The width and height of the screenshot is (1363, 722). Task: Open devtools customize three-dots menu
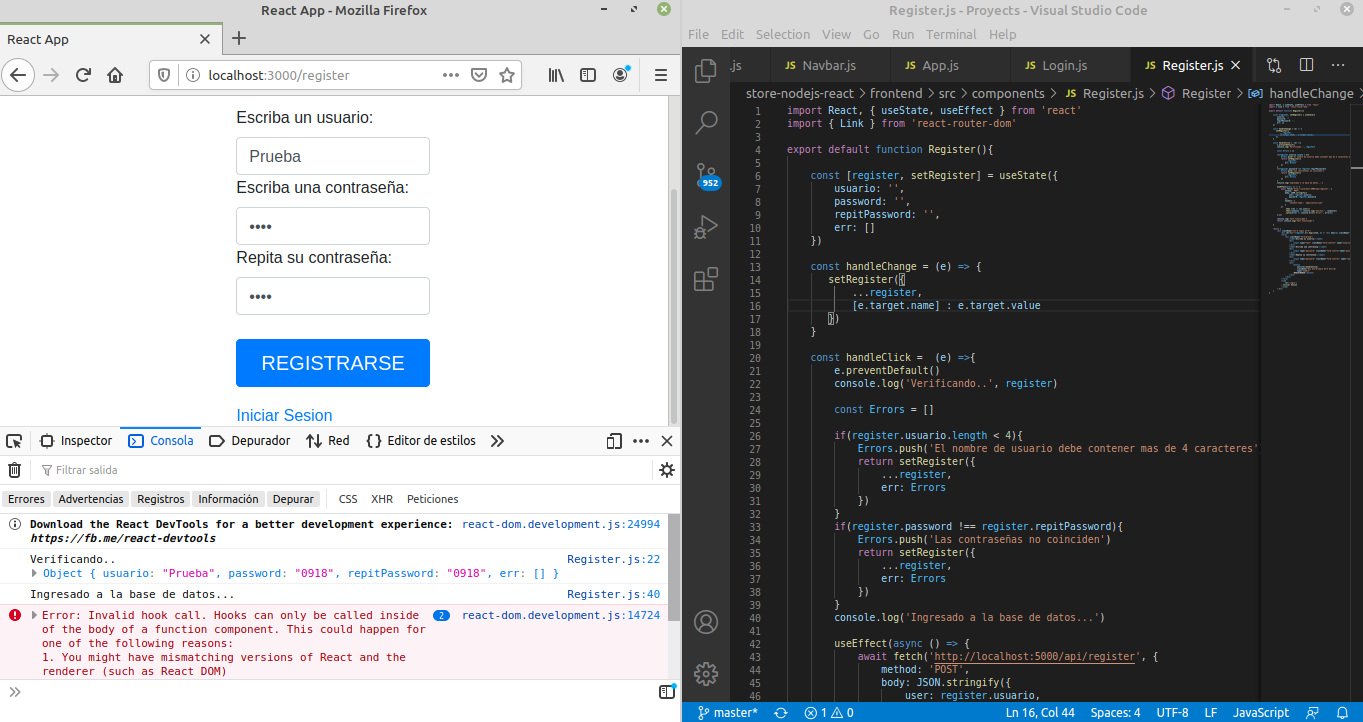pos(641,441)
